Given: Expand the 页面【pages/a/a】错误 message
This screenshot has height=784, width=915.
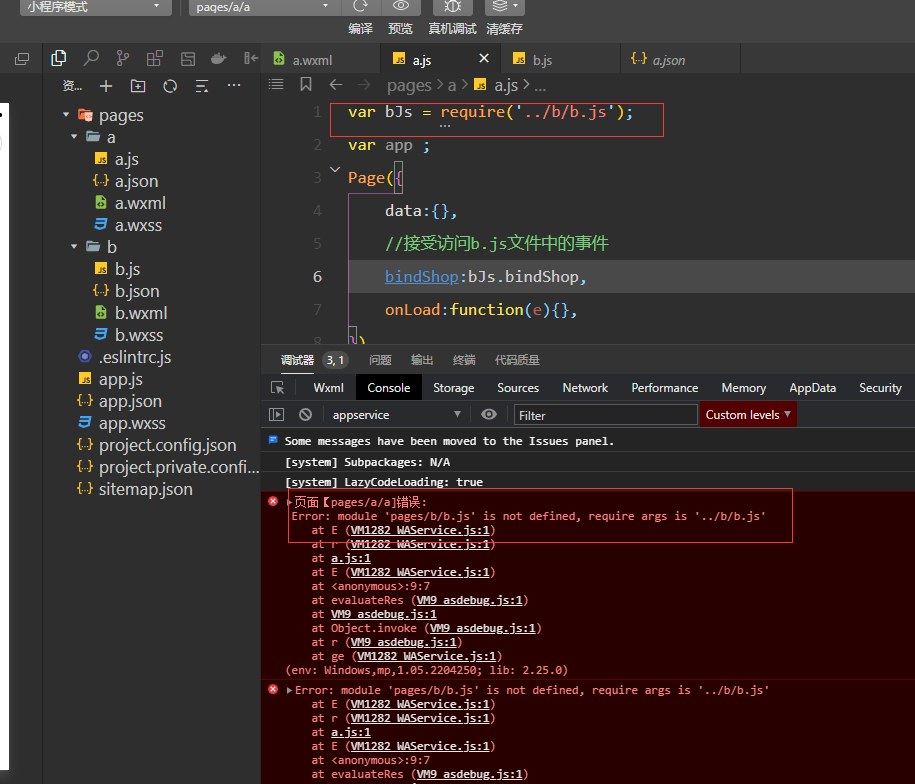Looking at the screenshot, I should coord(290,502).
